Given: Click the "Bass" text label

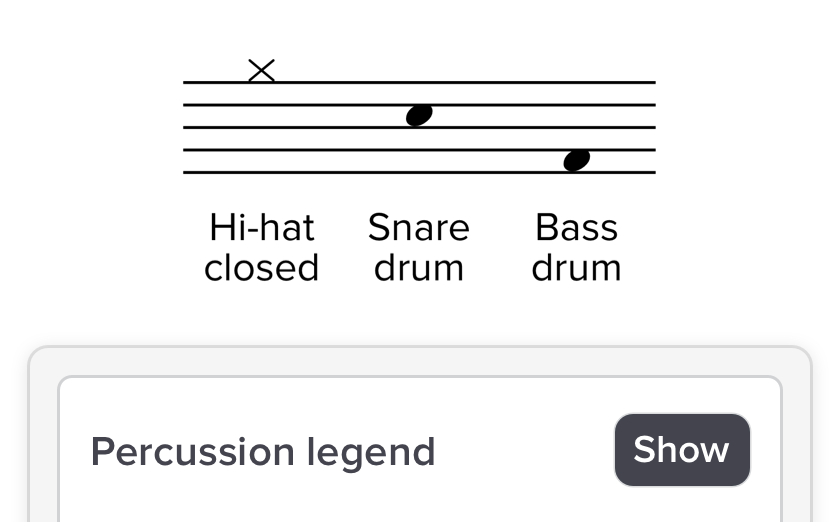Looking at the screenshot, I should coord(577,228).
